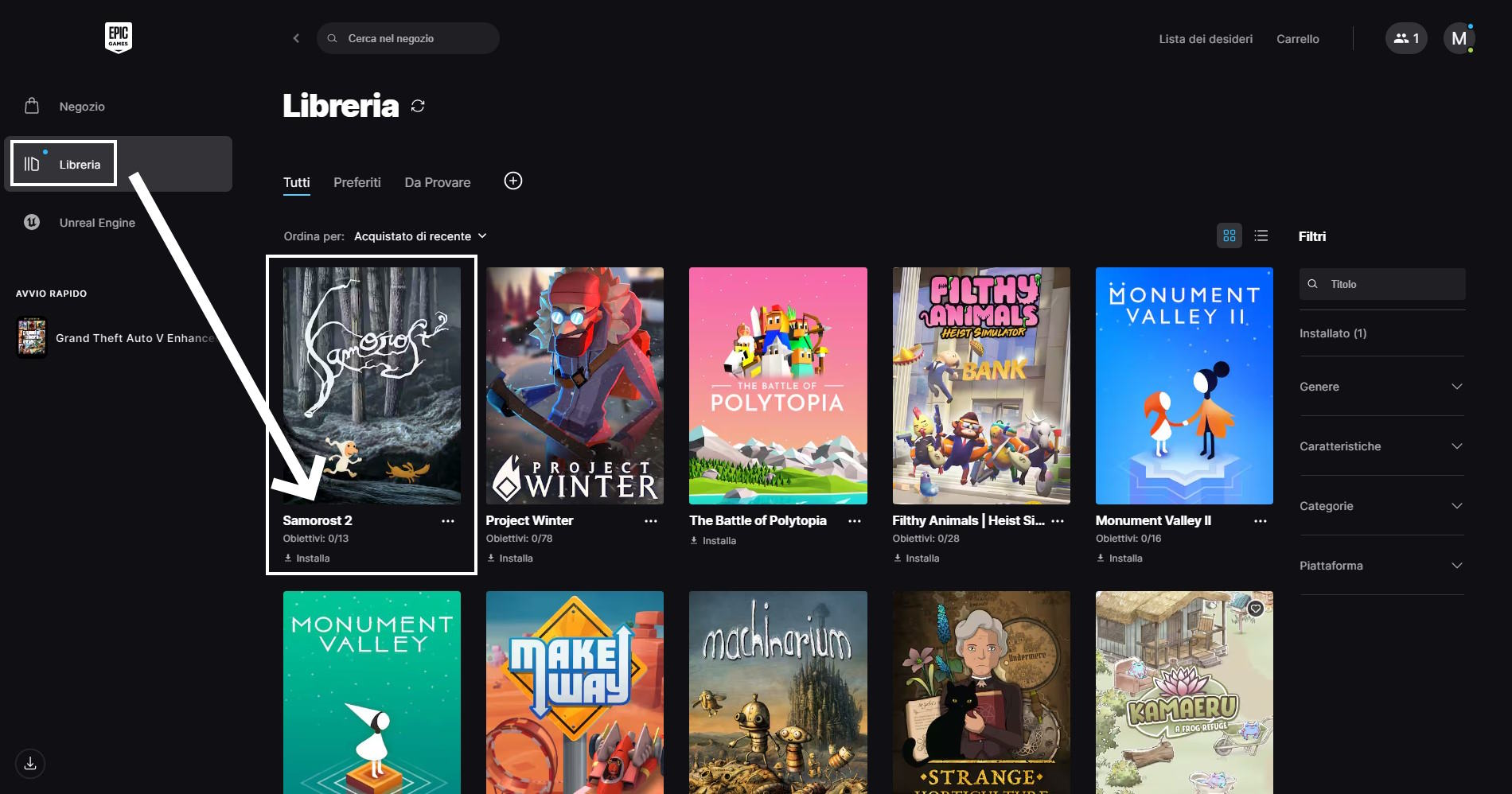Click the Cerca nel negozio search field
This screenshot has height=794, width=1512.
[x=408, y=38]
